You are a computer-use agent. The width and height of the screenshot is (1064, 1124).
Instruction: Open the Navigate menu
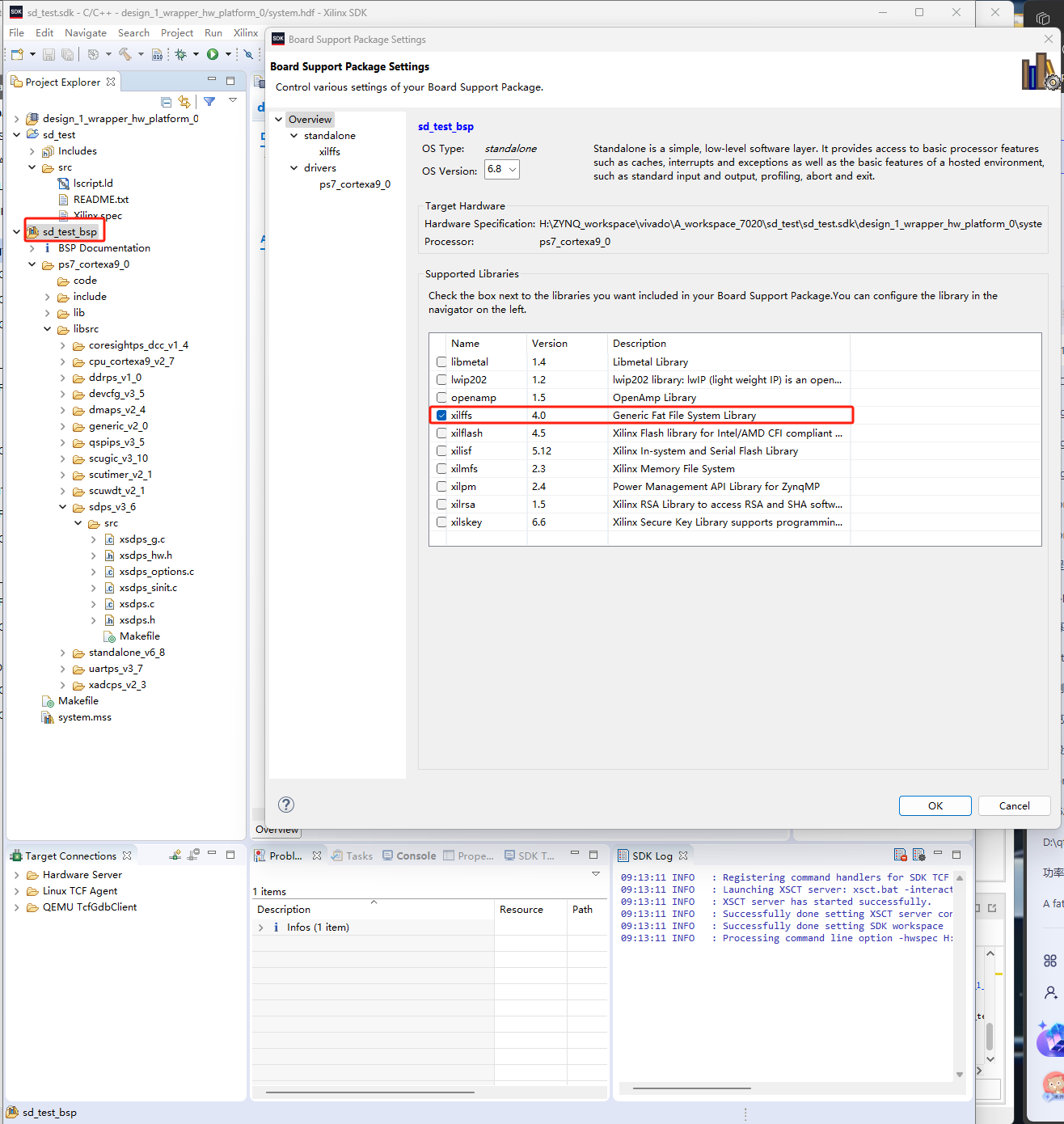pyautogui.click(x=86, y=33)
